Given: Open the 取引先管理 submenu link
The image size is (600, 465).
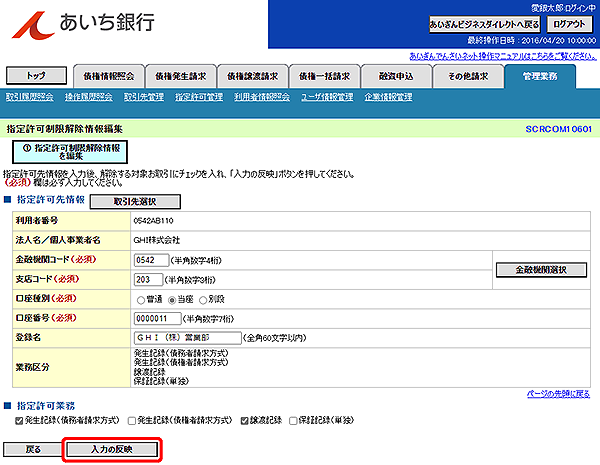Looking at the screenshot, I should (144, 97).
